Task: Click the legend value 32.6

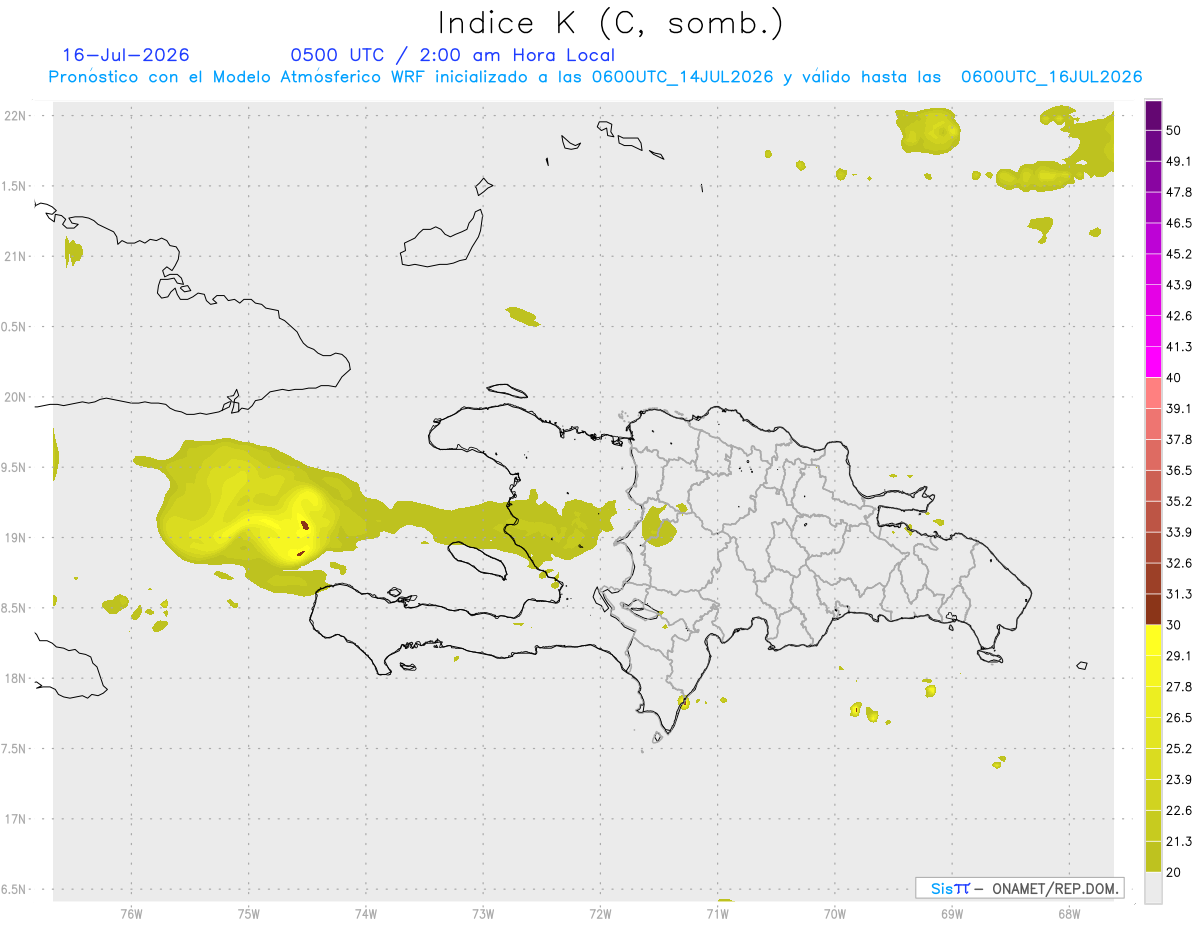Action: point(1179,563)
